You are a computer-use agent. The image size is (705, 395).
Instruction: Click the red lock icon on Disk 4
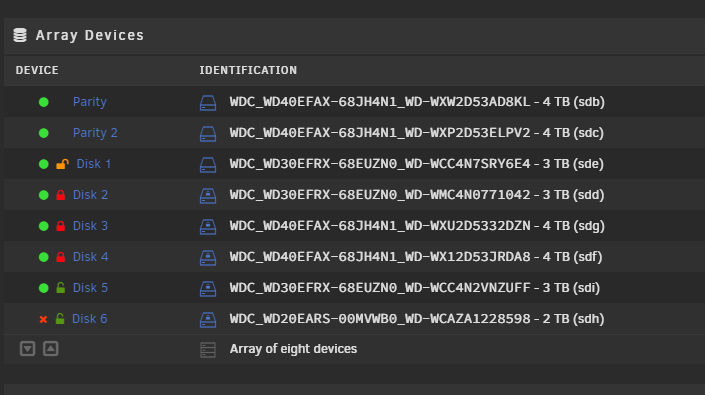[61, 257]
